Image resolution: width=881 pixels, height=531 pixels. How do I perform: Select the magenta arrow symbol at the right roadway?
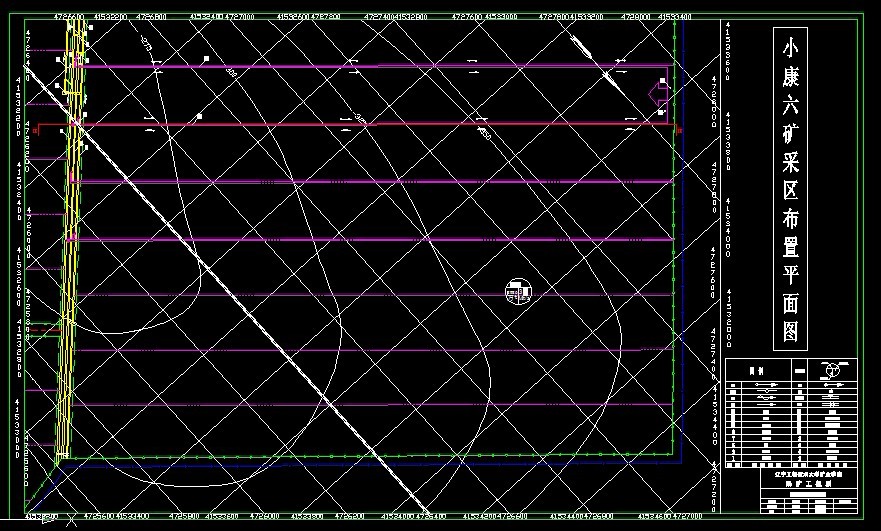657,94
